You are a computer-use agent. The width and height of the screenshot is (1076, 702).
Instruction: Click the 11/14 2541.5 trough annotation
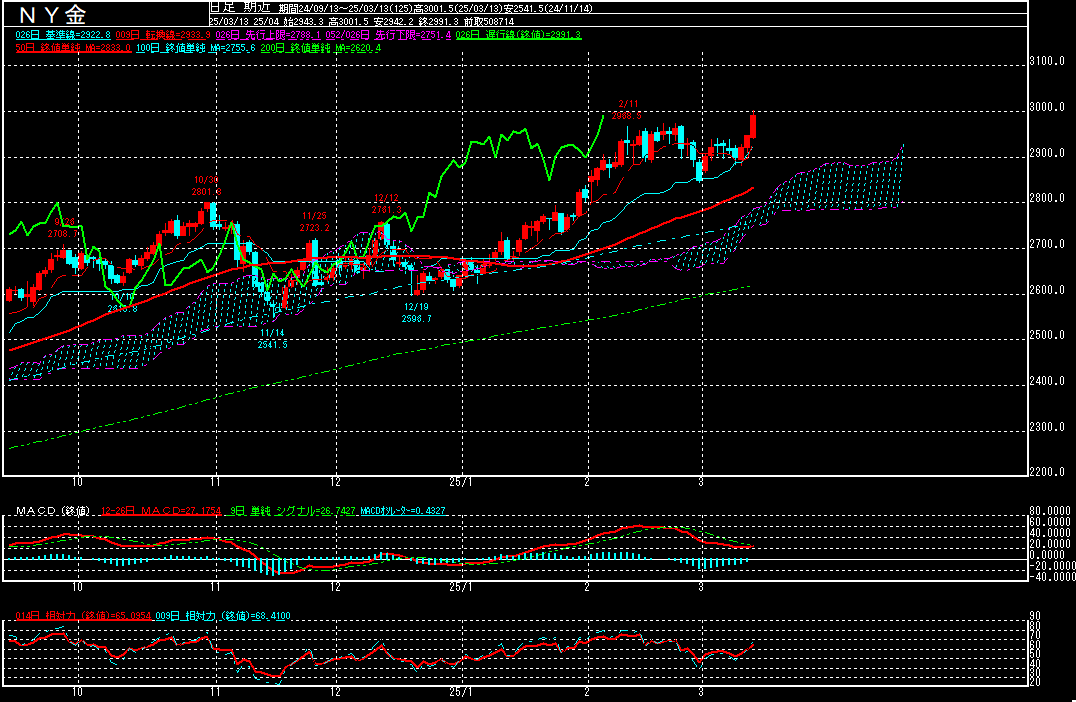click(x=272, y=338)
